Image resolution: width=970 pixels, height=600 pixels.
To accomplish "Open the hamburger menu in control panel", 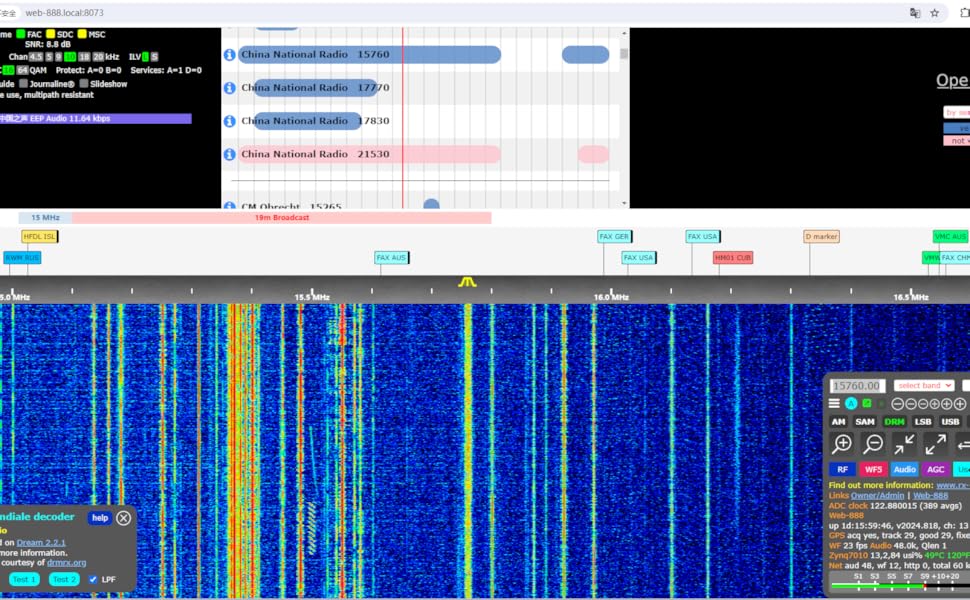I will pyautogui.click(x=834, y=404).
